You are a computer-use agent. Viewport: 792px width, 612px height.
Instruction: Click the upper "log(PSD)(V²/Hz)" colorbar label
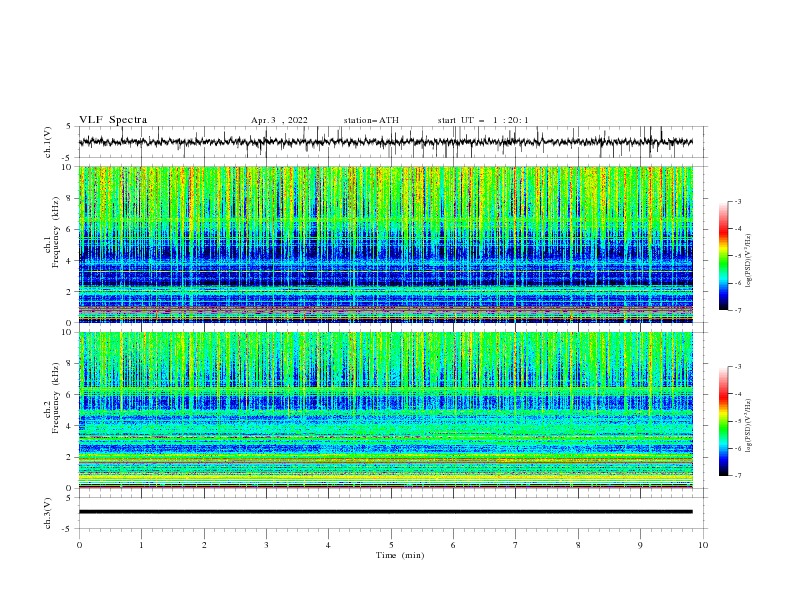pos(749,261)
